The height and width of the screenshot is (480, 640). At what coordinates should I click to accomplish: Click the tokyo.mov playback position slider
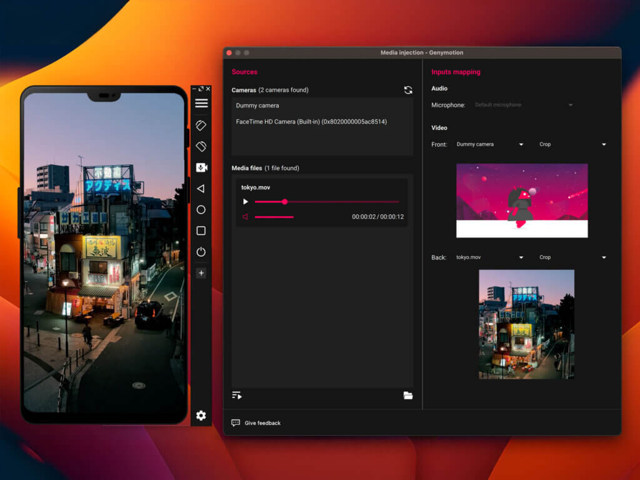pos(327,202)
